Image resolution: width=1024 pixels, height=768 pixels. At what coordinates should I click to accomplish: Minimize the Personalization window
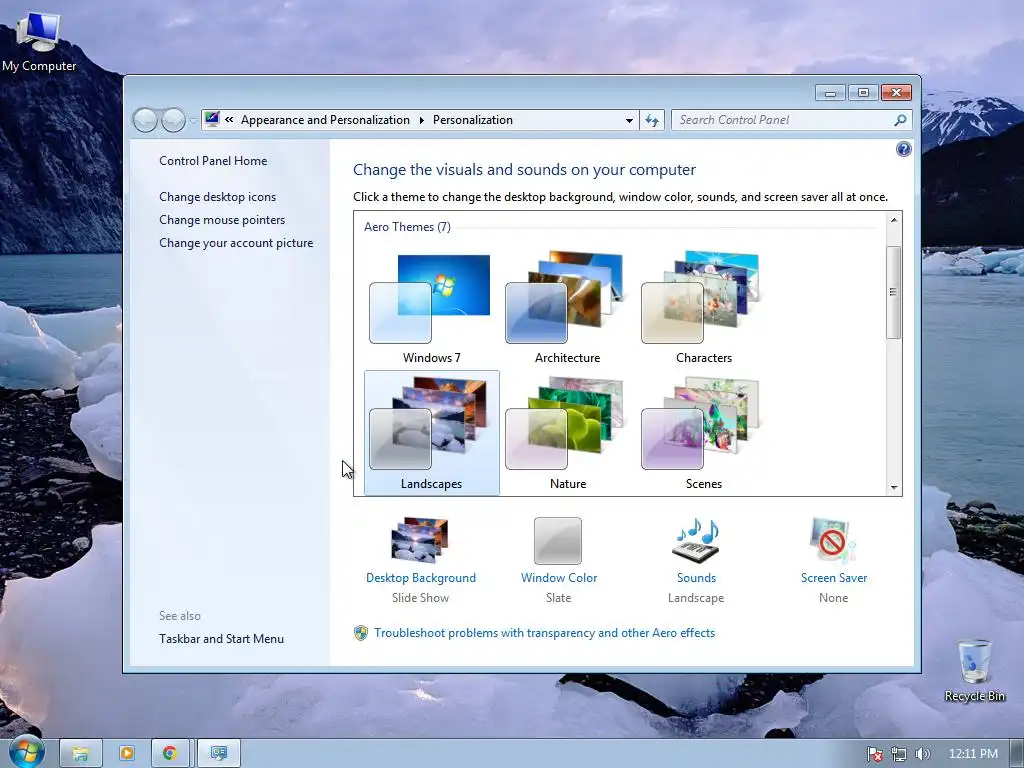pyautogui.click(x=830, y=93)
